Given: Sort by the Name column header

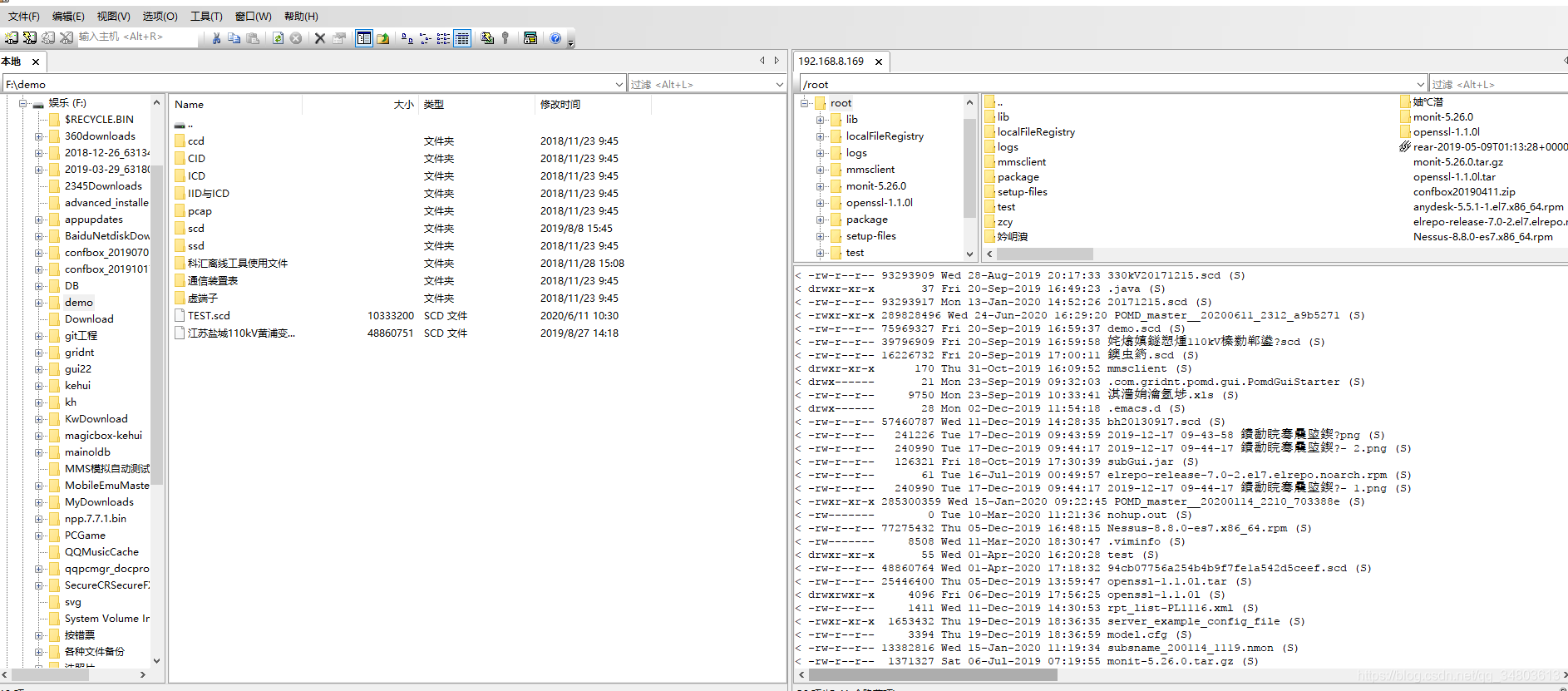Looking at the screenshot, I should tap(237, 104).
